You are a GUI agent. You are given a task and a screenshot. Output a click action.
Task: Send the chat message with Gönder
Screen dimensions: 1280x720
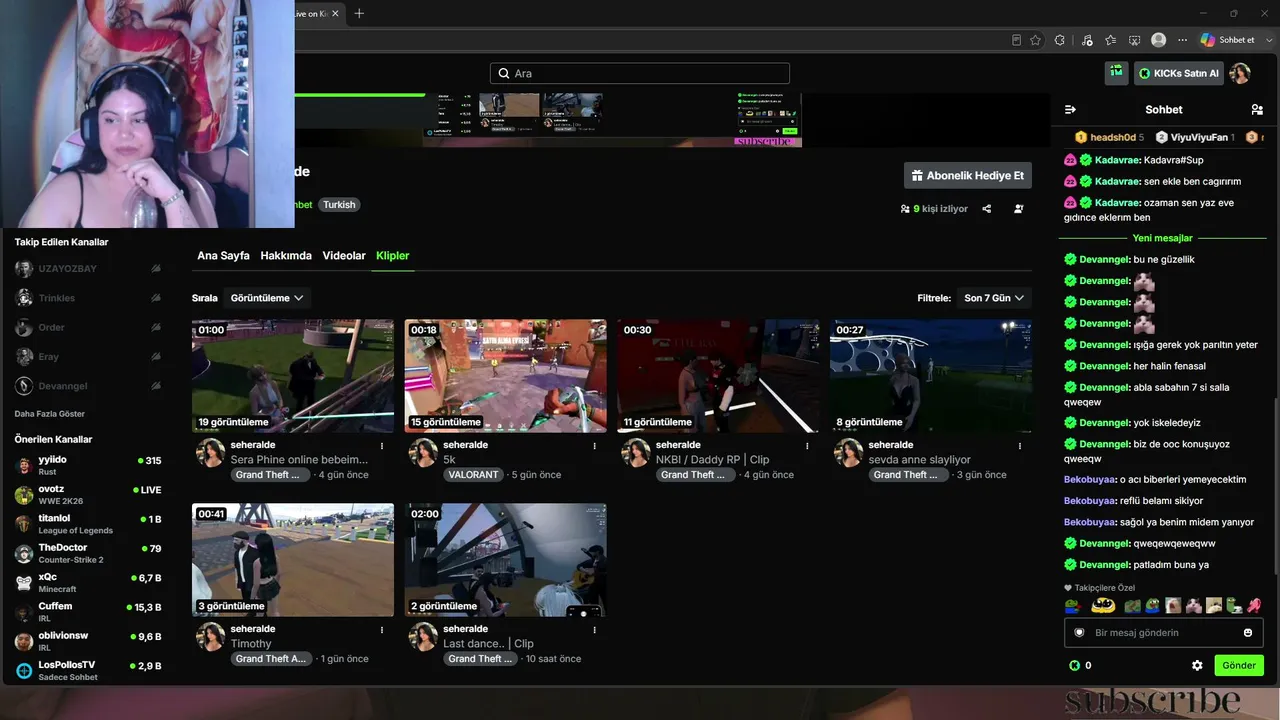tap(1239, 665)
